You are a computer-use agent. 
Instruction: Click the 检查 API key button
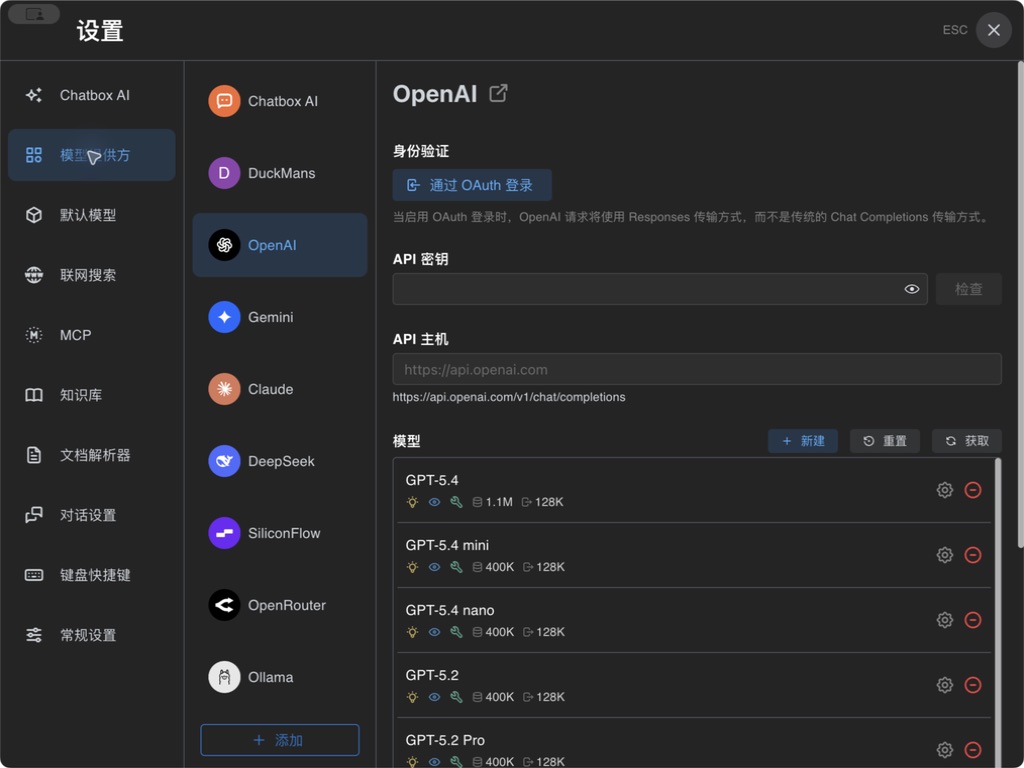tap(968, 289)
